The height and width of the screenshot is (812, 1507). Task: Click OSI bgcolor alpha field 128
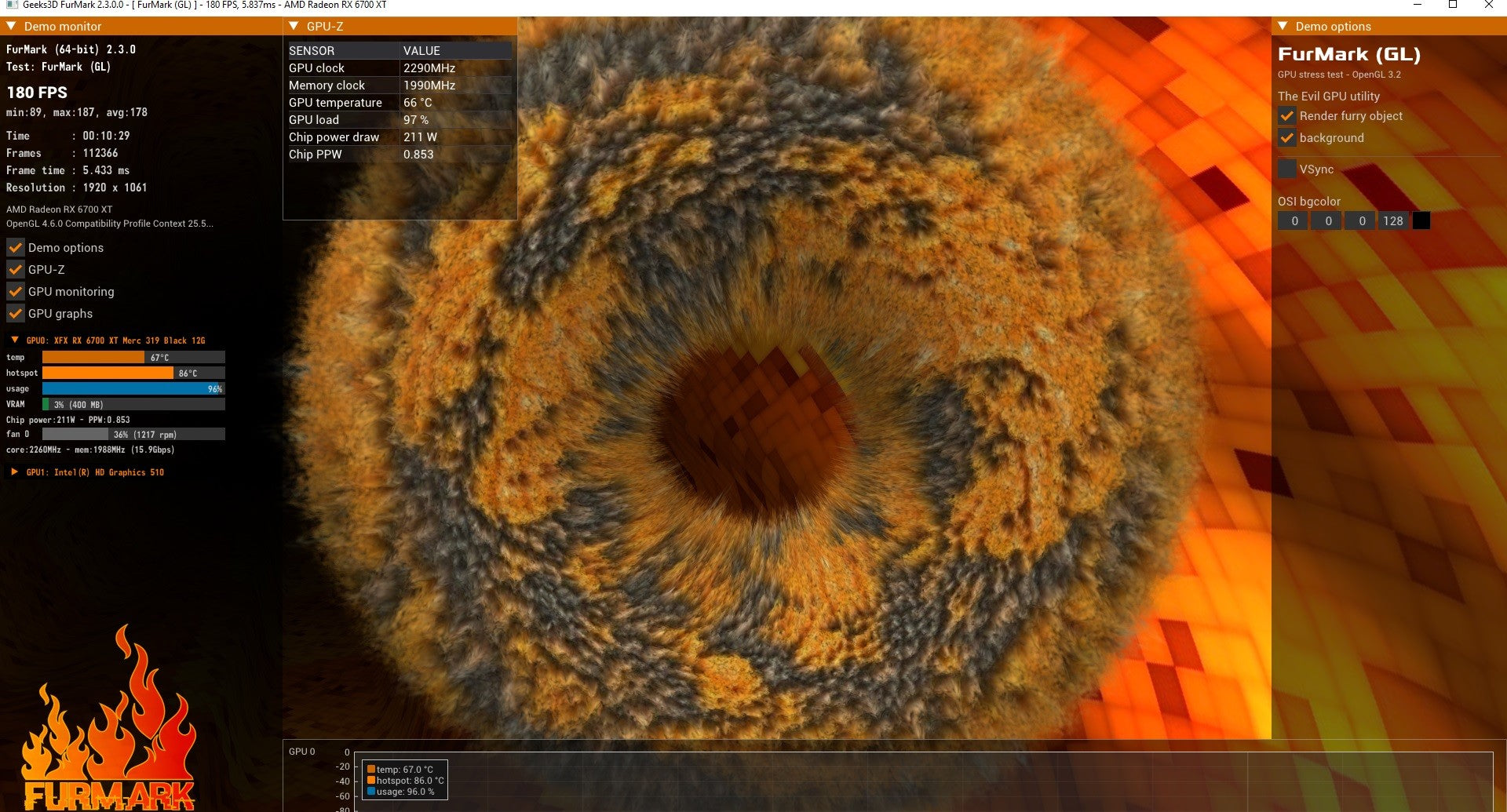click(1394, 221)
